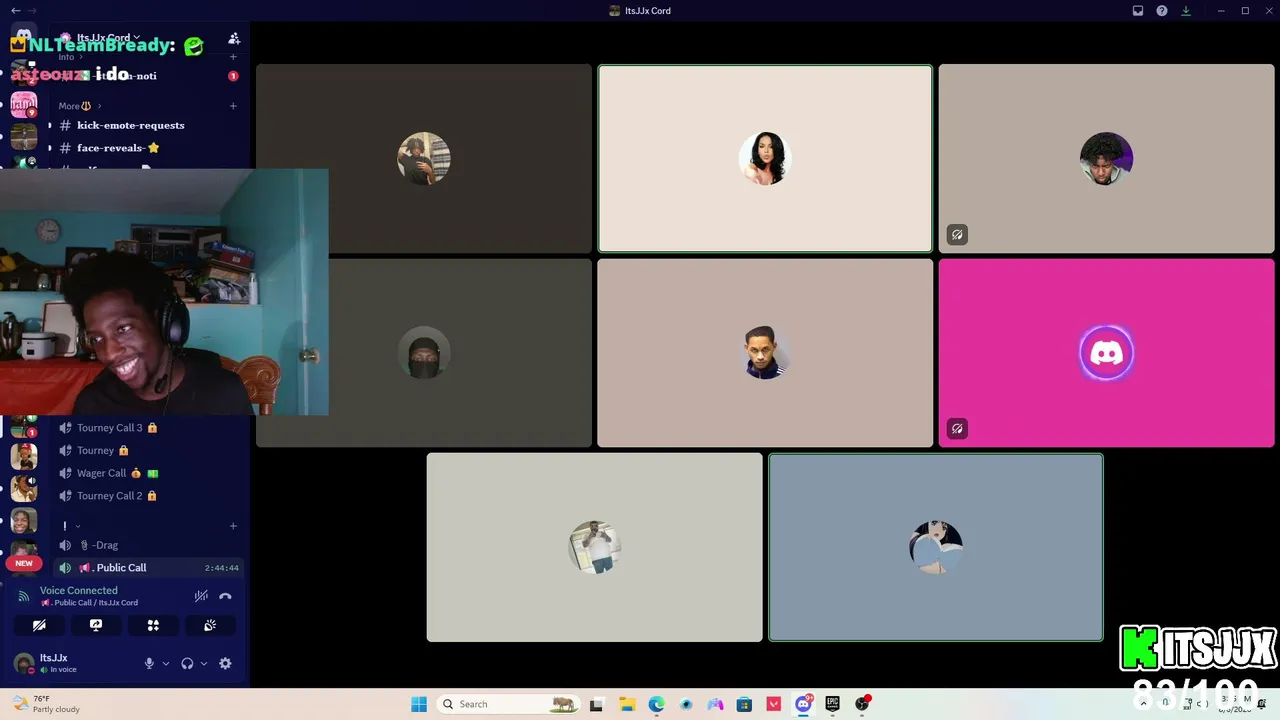Screen dimensions: 1280x720
Task: Switch to Discord taskbar icon
Action: tap(803, 704)
